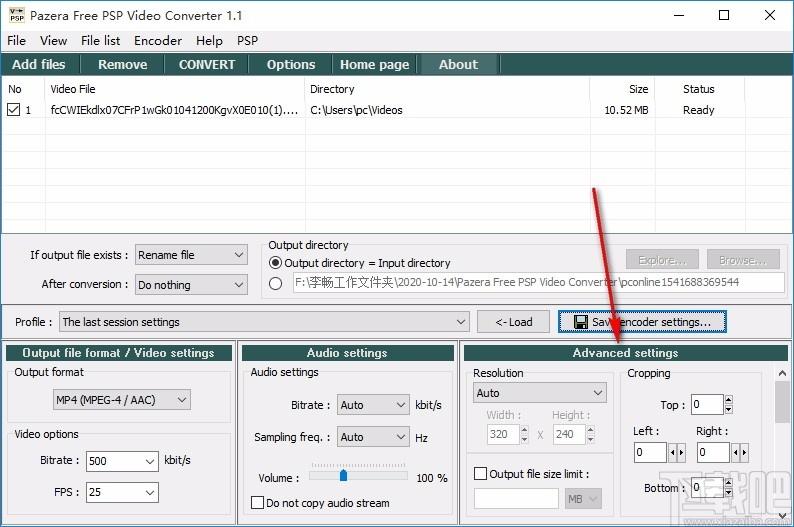Open the Encoder menu
Image resolution: width=794 pixels, height=527 pixels.
pyautogui.click(x=157, y=41)
